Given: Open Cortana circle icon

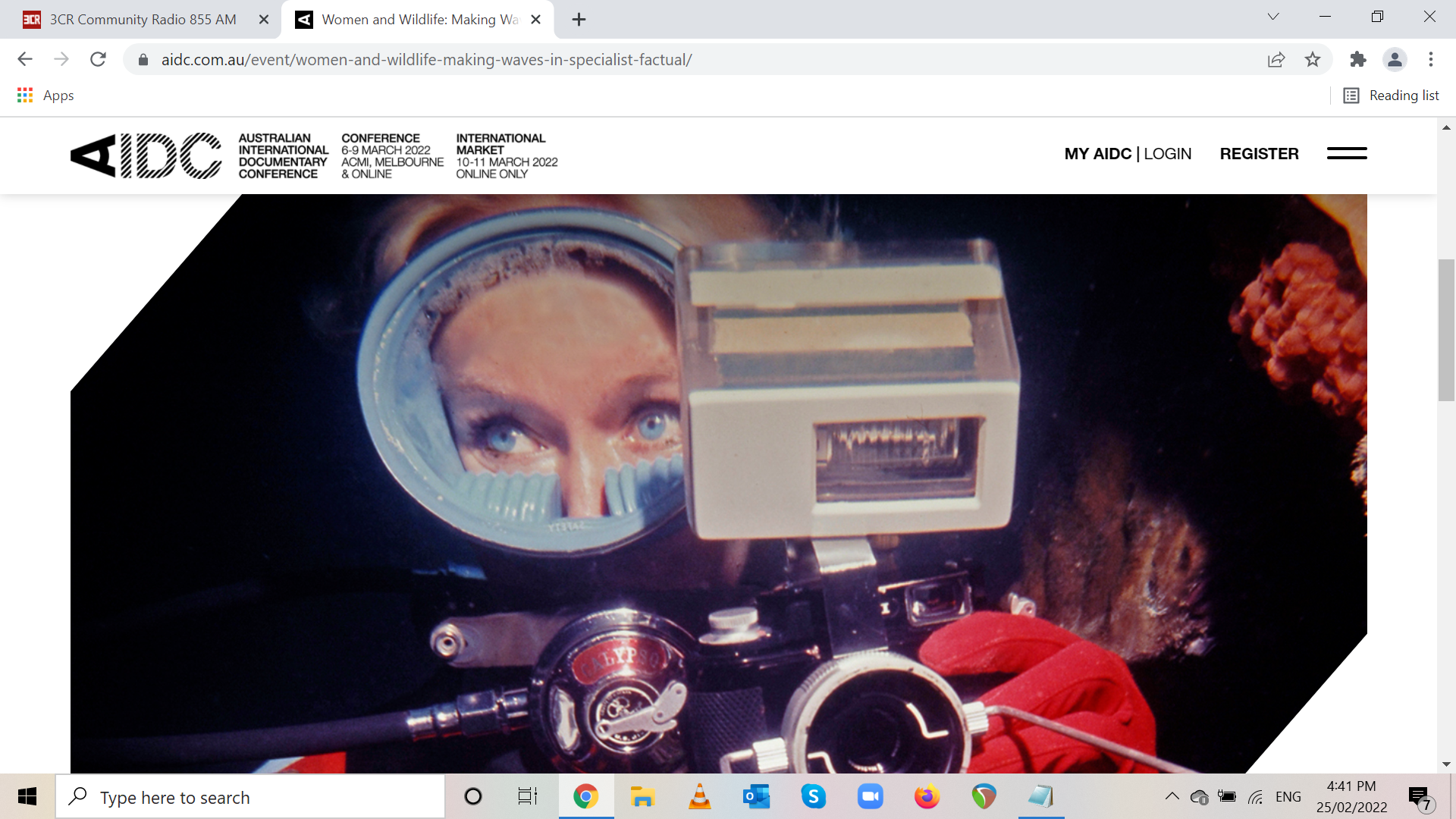Looking at the screenshot, I should pyautogui.click(x=473, y=796).
